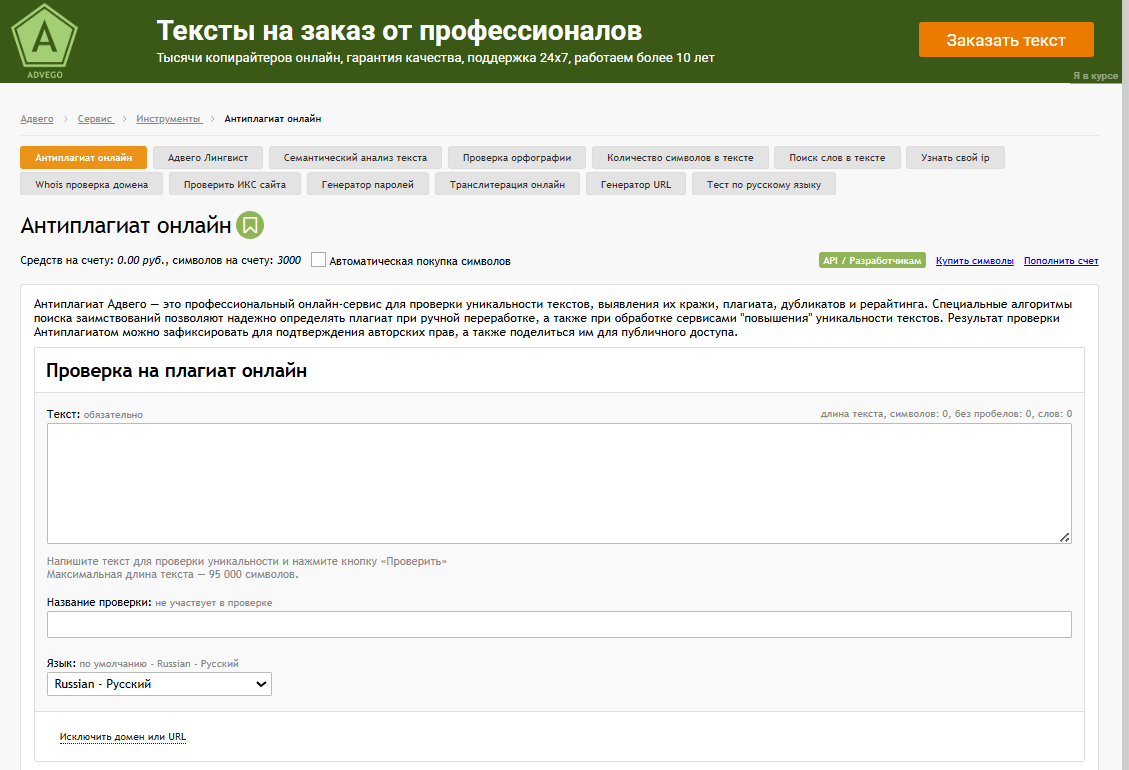Screen dimensions: 1129x770
Task: Open the Проверка орфографии tab
Action: coord(517,158)
